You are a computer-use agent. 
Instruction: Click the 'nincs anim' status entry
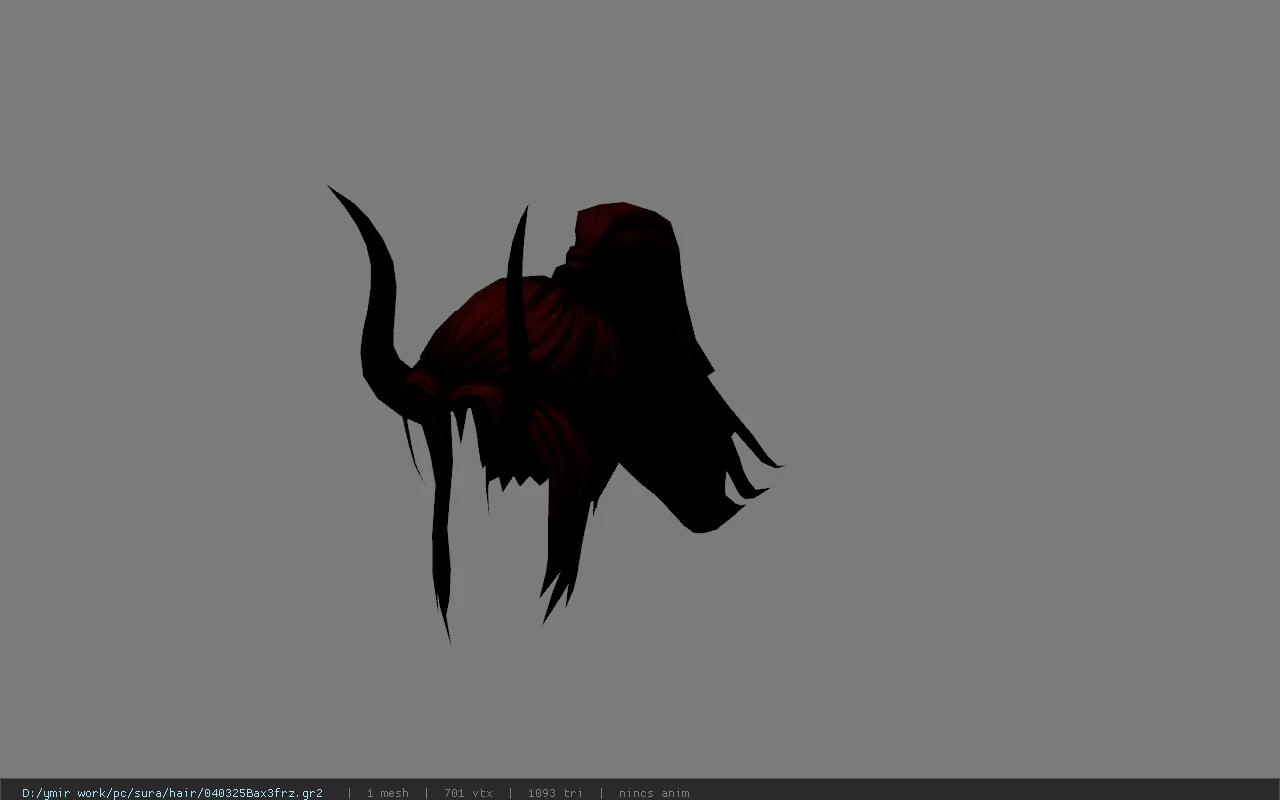(x=654, y=793)
